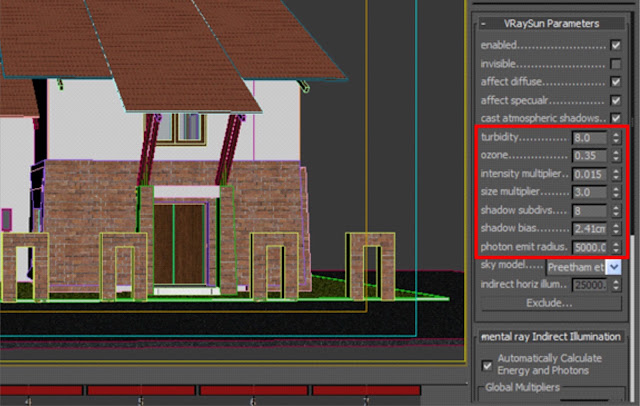Toggle the affect diffuse checkbox

click(x=616, y=82)
